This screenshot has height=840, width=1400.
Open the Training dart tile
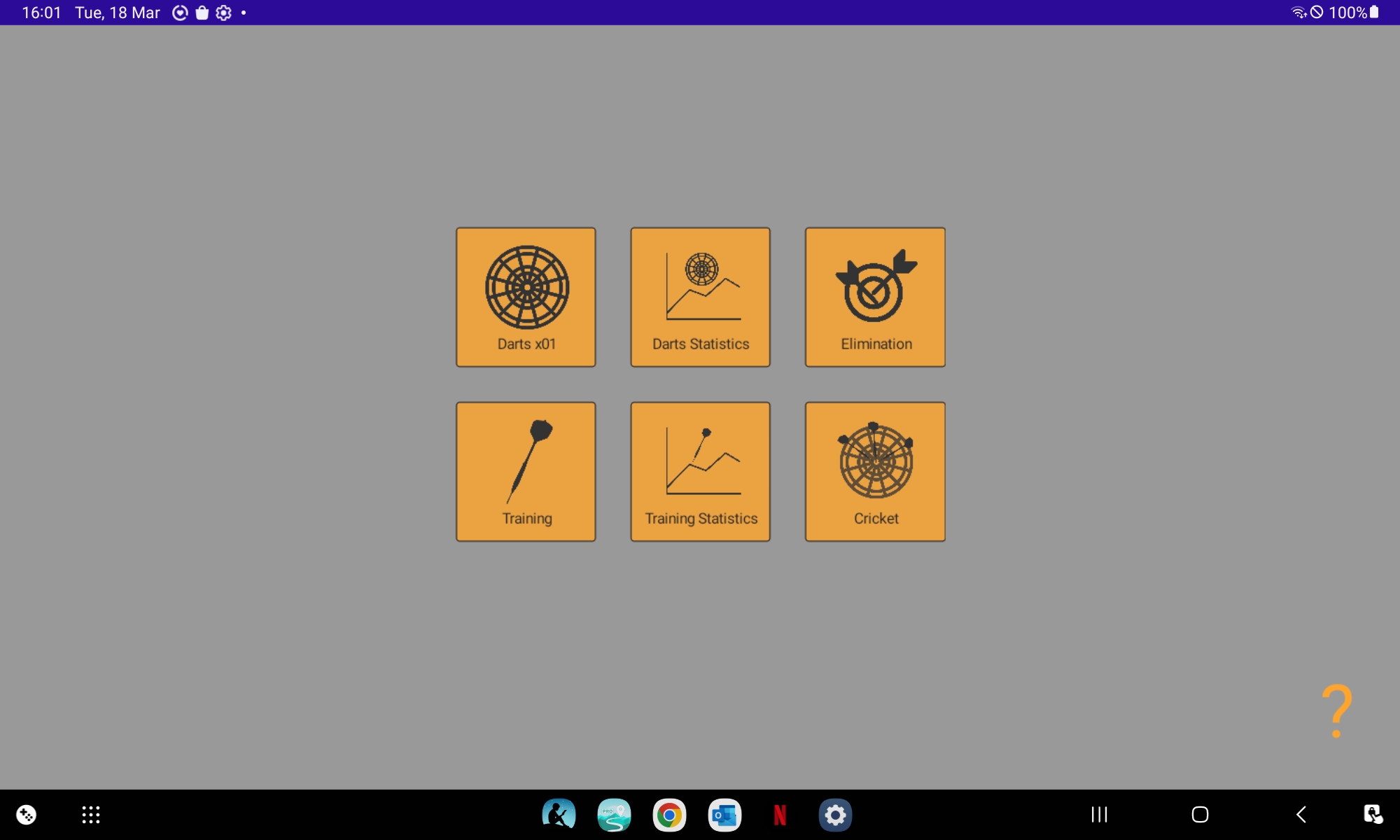point(526,471)
